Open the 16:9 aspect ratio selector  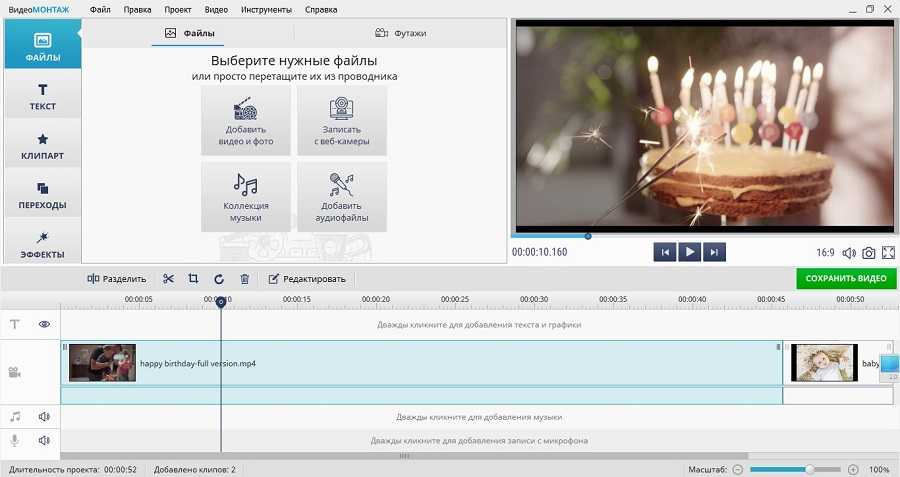(x=825, y=253)
